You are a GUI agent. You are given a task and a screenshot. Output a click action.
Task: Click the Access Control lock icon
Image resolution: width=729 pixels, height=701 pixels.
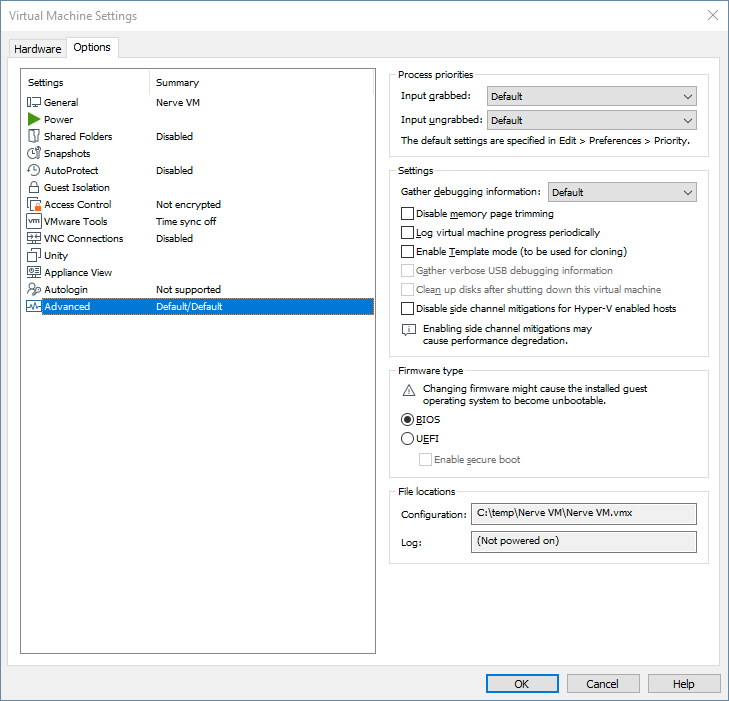tap(34, 204)
